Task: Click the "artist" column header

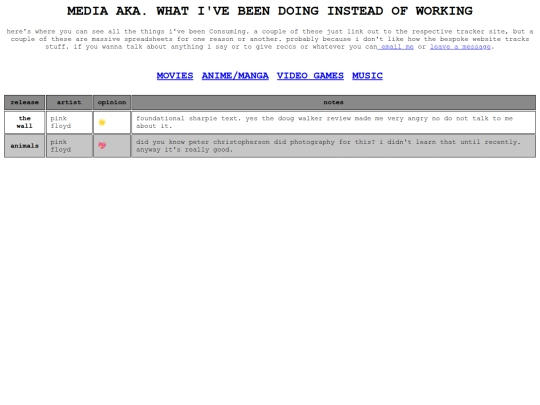Action: click(69, 102)
